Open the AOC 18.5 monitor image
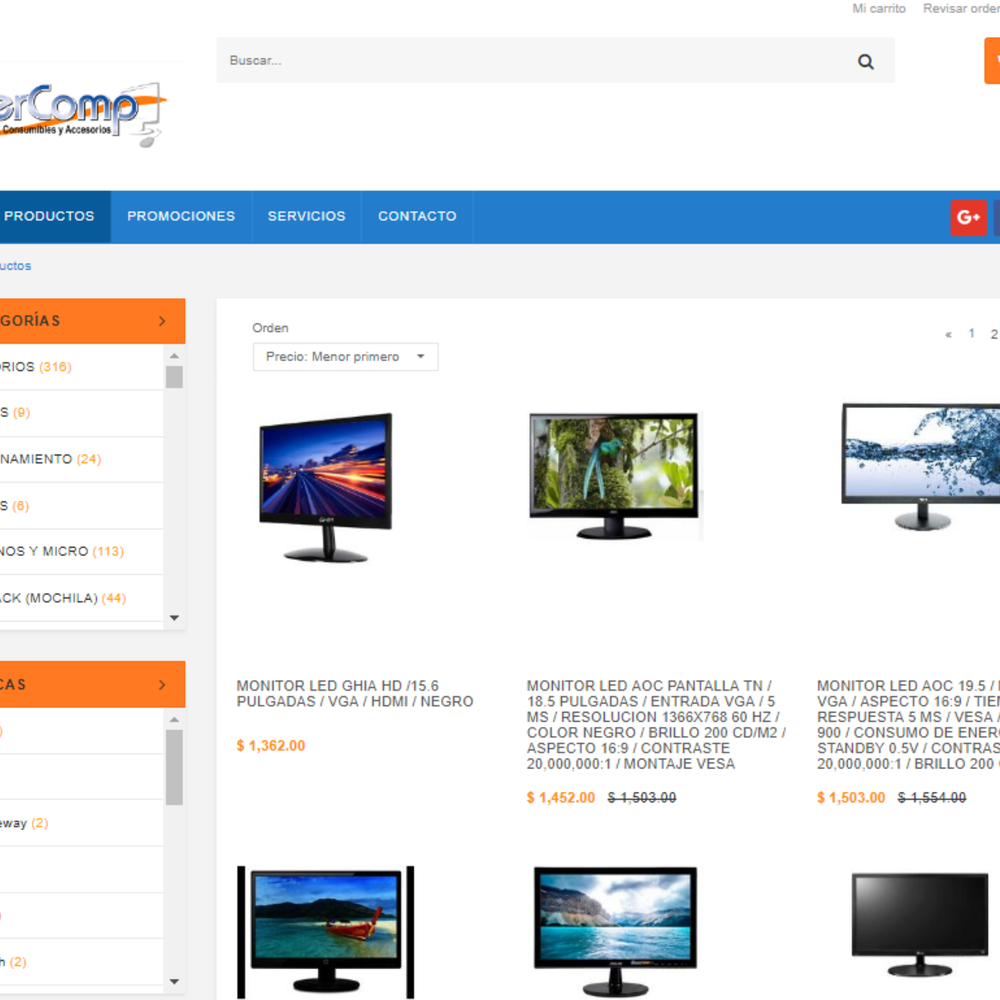 [x=614, y=476]
